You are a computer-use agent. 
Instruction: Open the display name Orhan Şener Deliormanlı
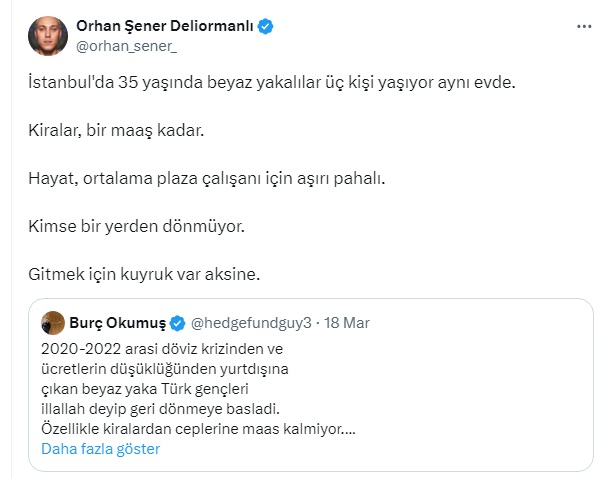163,27
